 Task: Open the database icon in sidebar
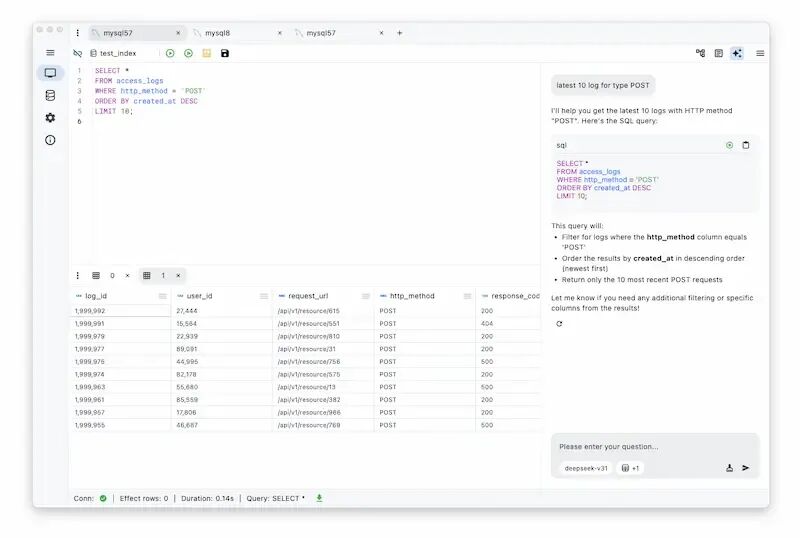pyautogui.click(x=50, y=95)
